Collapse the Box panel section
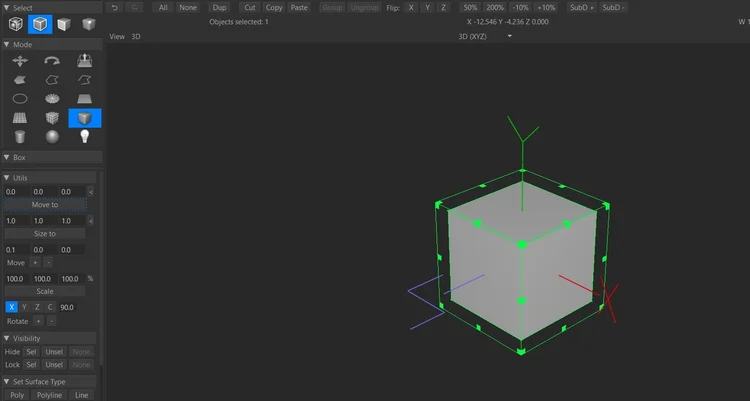The height and width of the screenshot is (401, 750). click(x=7, y=157)
